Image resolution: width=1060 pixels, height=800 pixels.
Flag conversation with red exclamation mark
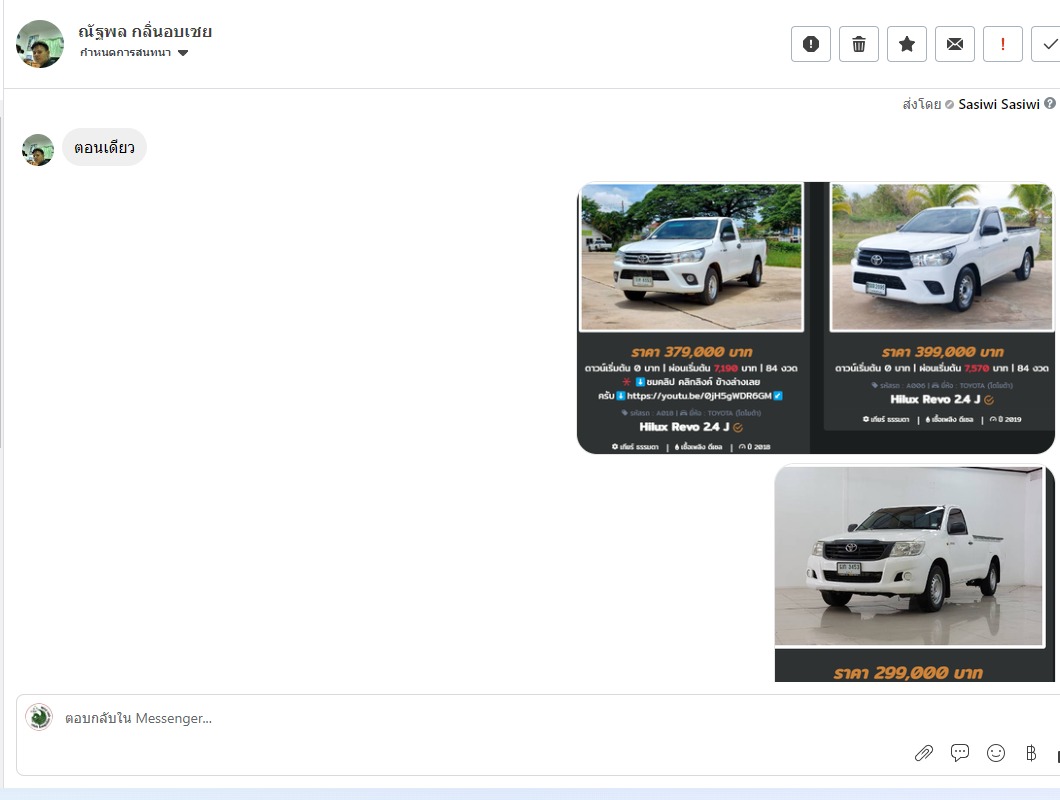[1003, 44]
